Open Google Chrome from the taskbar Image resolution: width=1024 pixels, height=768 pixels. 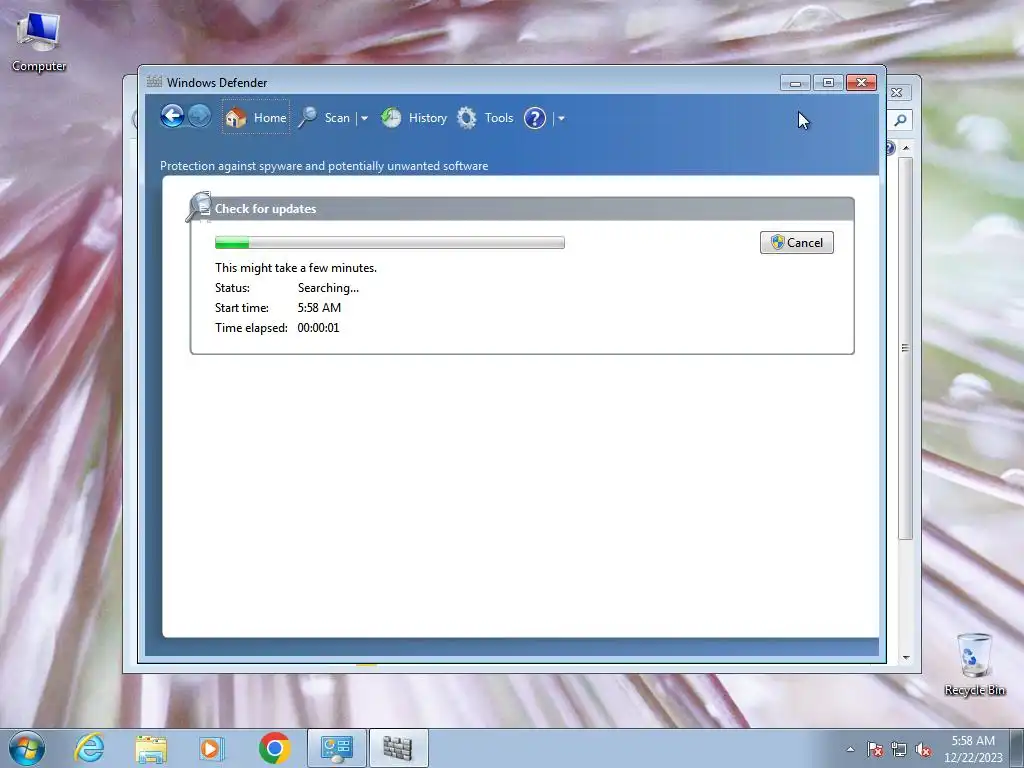click(274, 748)
